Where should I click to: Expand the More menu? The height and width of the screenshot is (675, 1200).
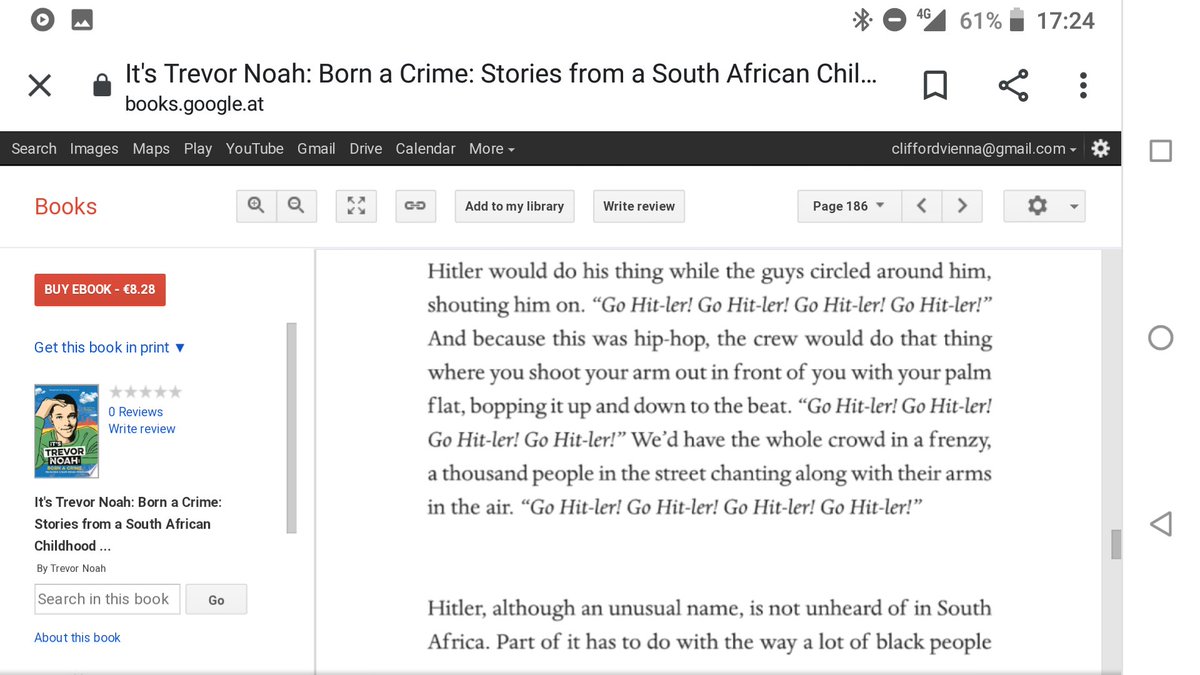pyautogui.click(x=492, y=148)
